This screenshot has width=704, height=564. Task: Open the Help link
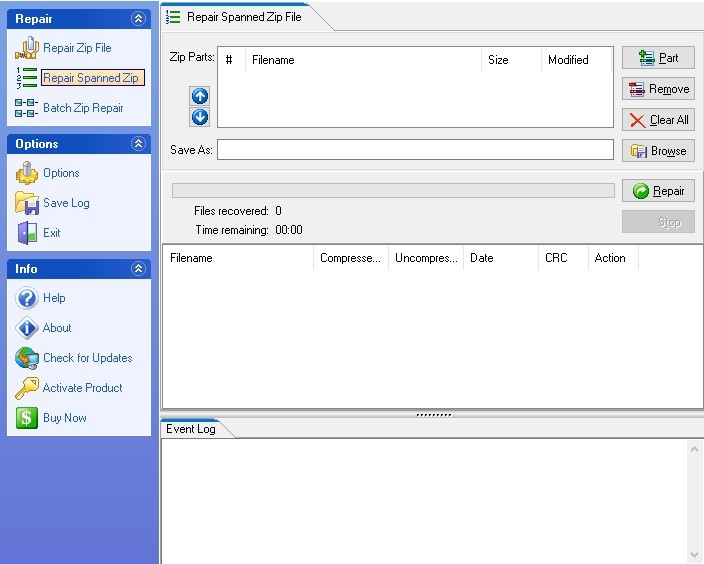point(54,298)
